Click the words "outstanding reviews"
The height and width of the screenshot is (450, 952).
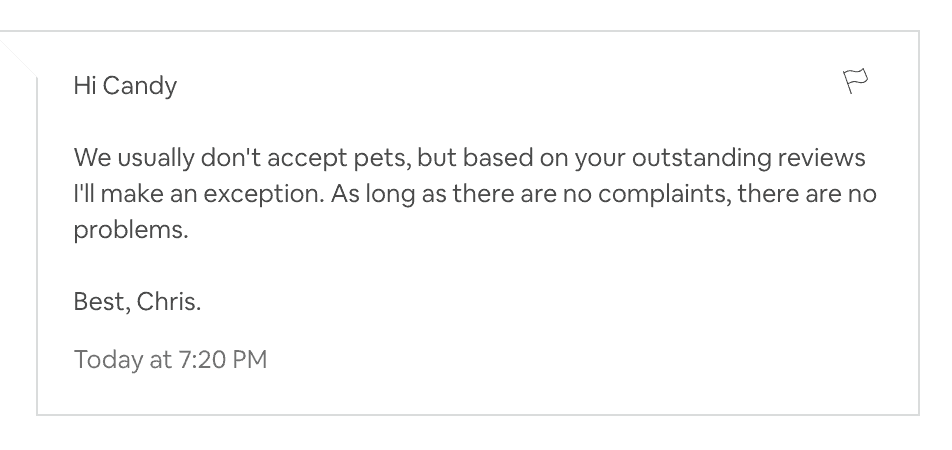[x=748, y=158]
